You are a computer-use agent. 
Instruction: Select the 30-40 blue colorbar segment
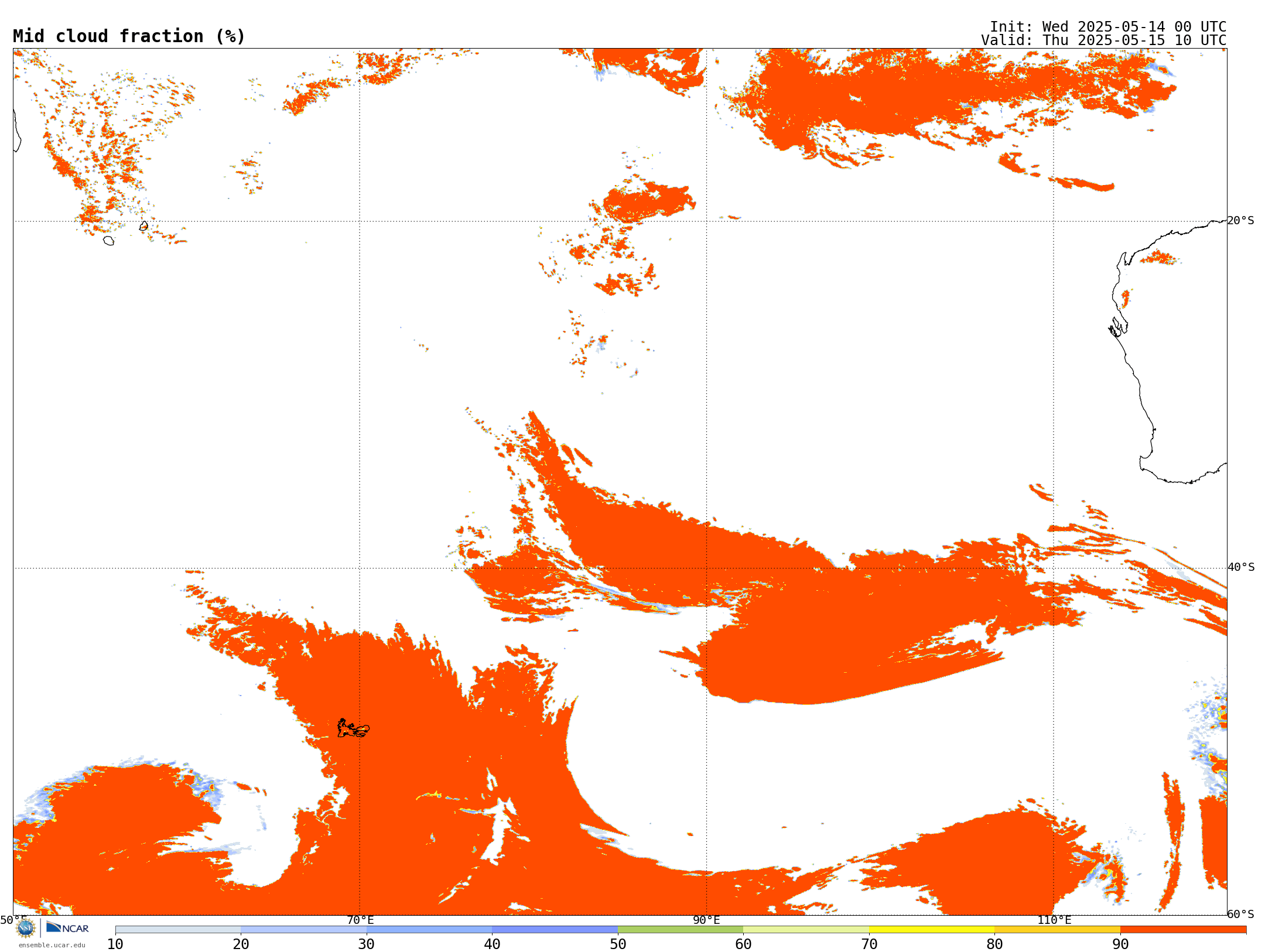(429, 930)
